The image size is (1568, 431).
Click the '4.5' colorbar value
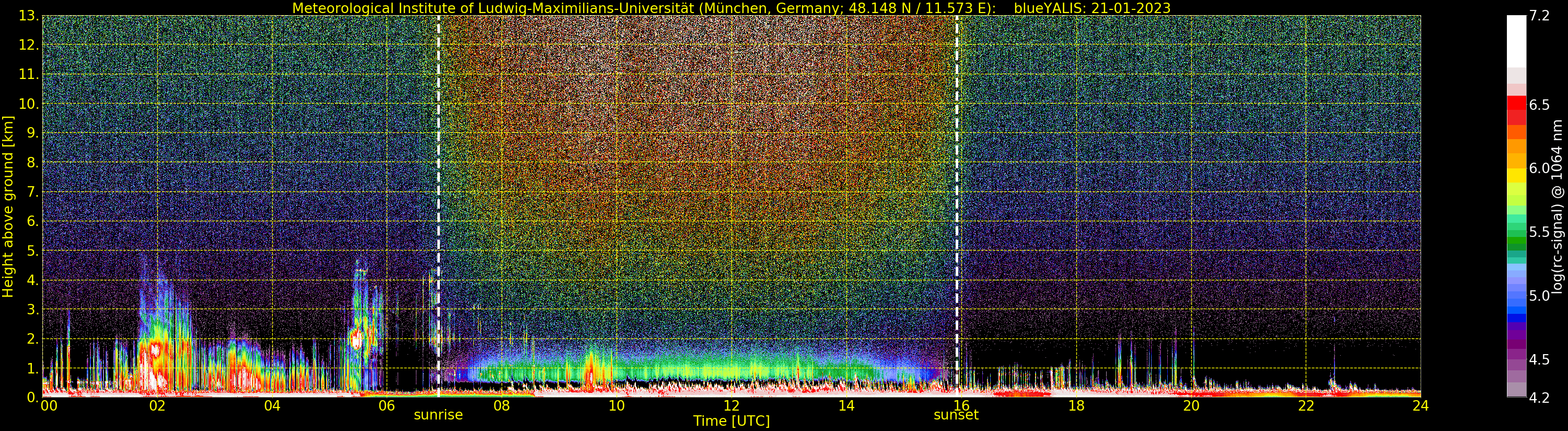[1539, 359]
